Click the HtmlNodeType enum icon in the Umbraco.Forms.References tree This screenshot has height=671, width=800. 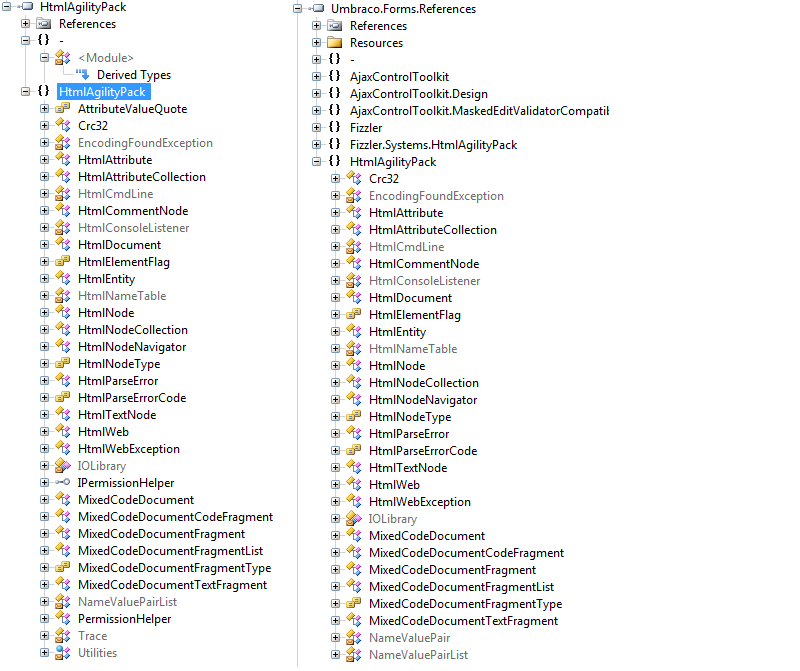click(x=354, y=416)
